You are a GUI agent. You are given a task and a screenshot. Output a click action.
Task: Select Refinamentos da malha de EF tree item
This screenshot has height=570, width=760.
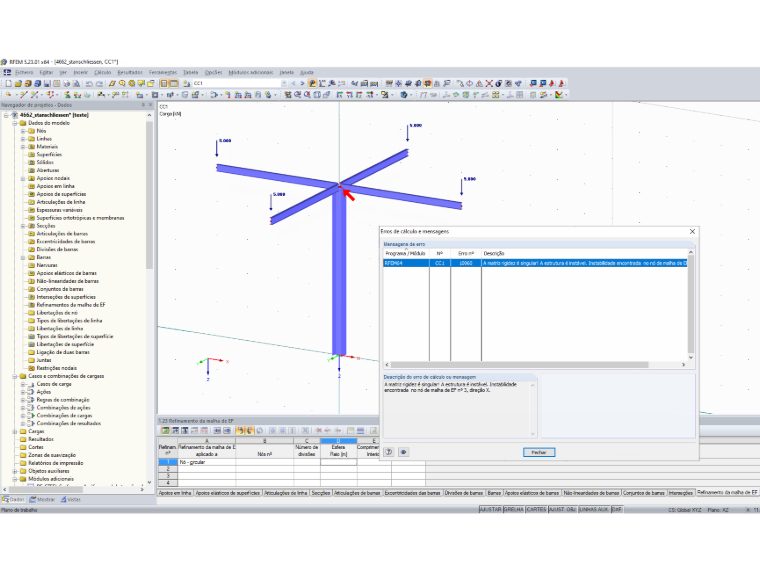71,305
